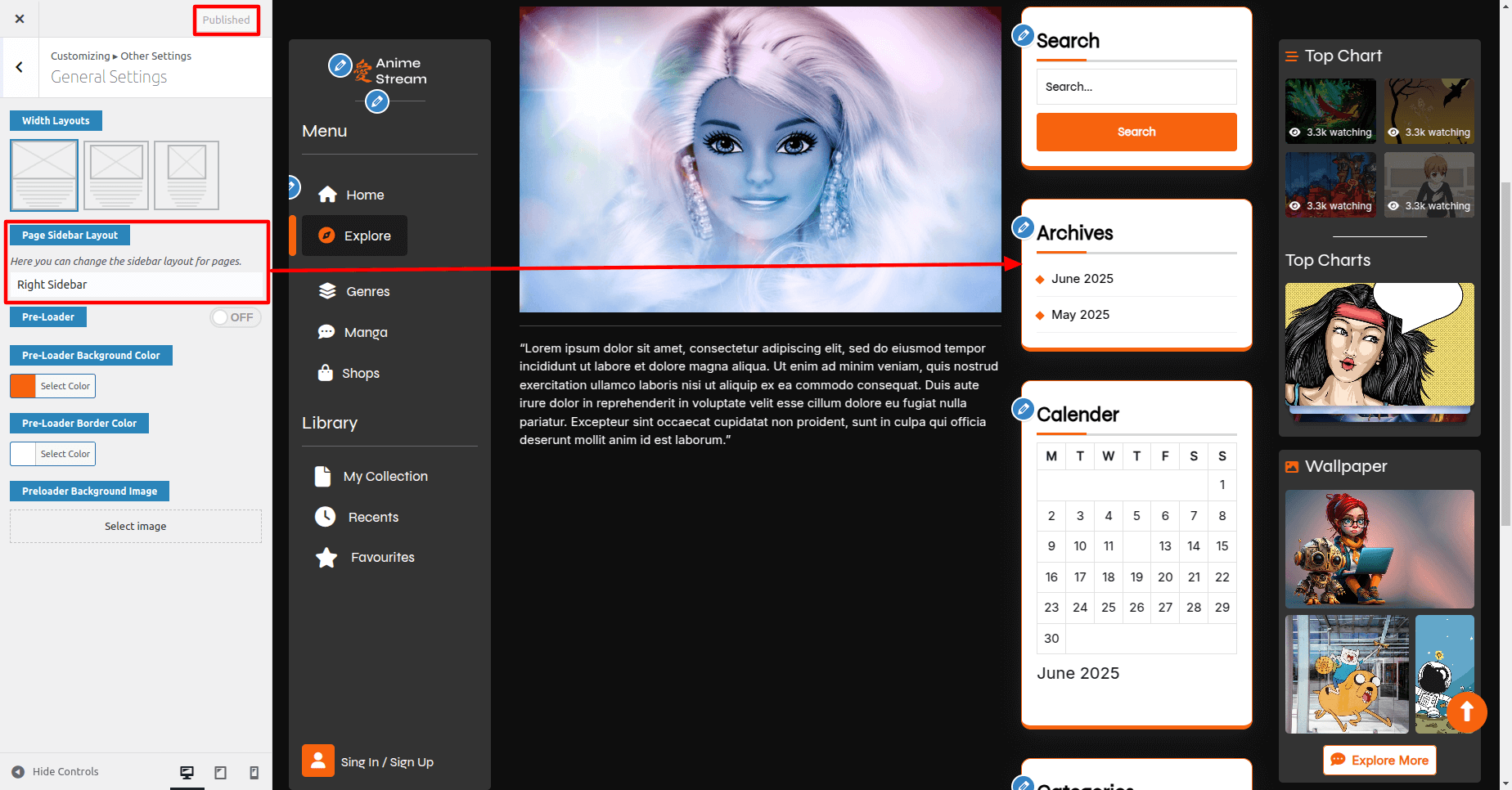The height and width of the screenshot is (790, 1512).
Task: Select the first full-width layout option
Action: 44,175
